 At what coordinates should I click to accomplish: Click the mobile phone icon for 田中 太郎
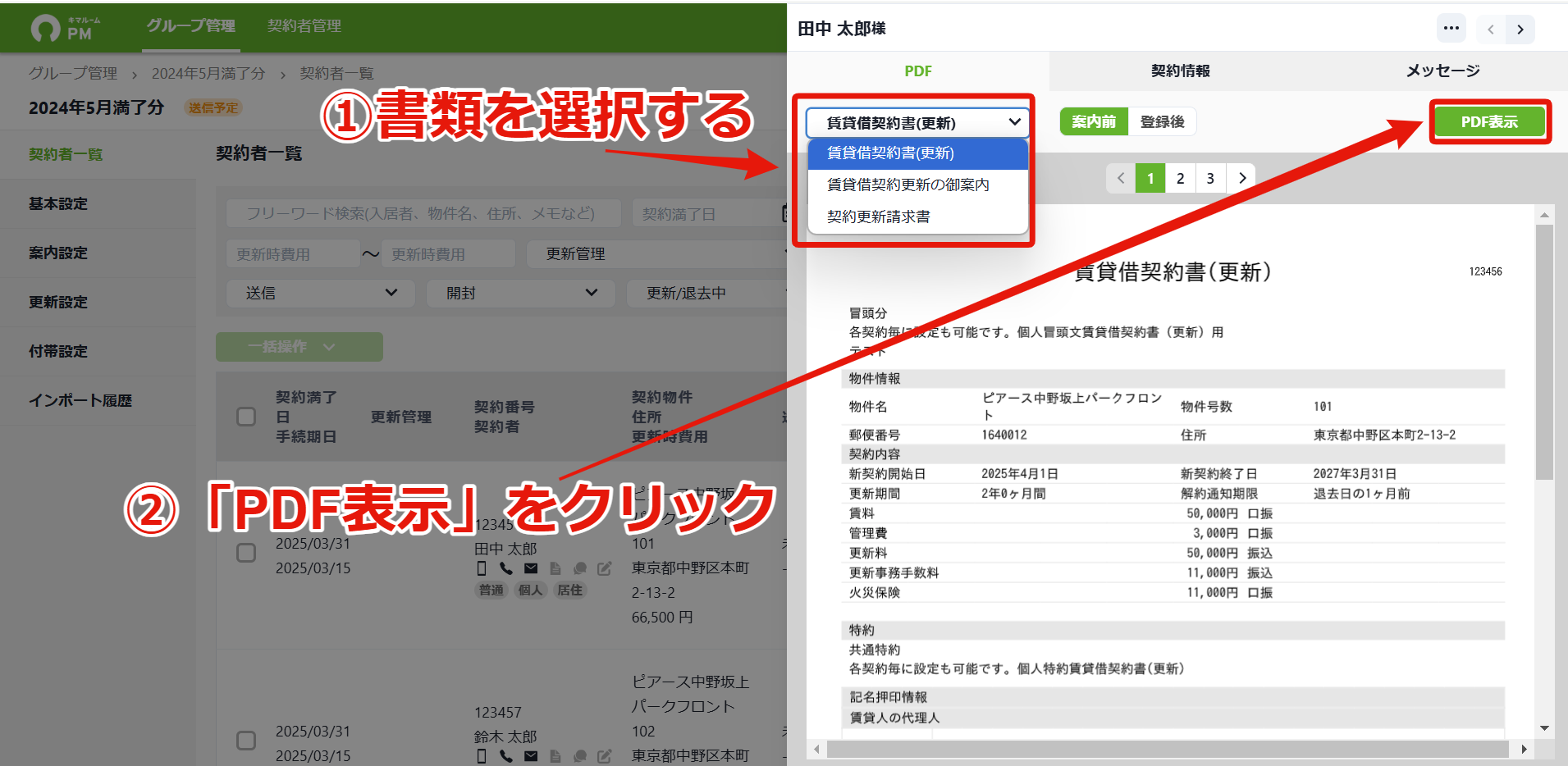[x=482, y=568]
